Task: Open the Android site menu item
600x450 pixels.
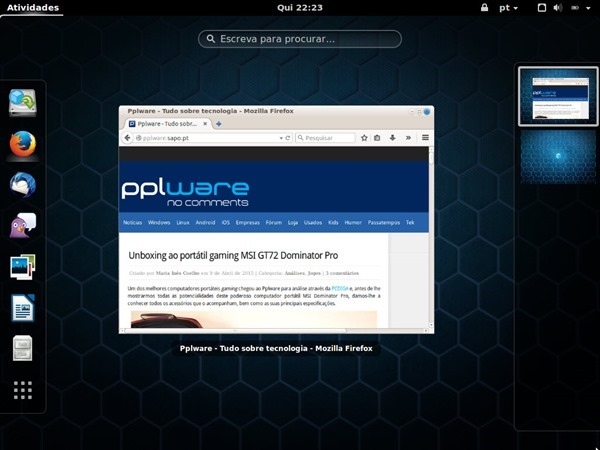Action: (205, 222)
